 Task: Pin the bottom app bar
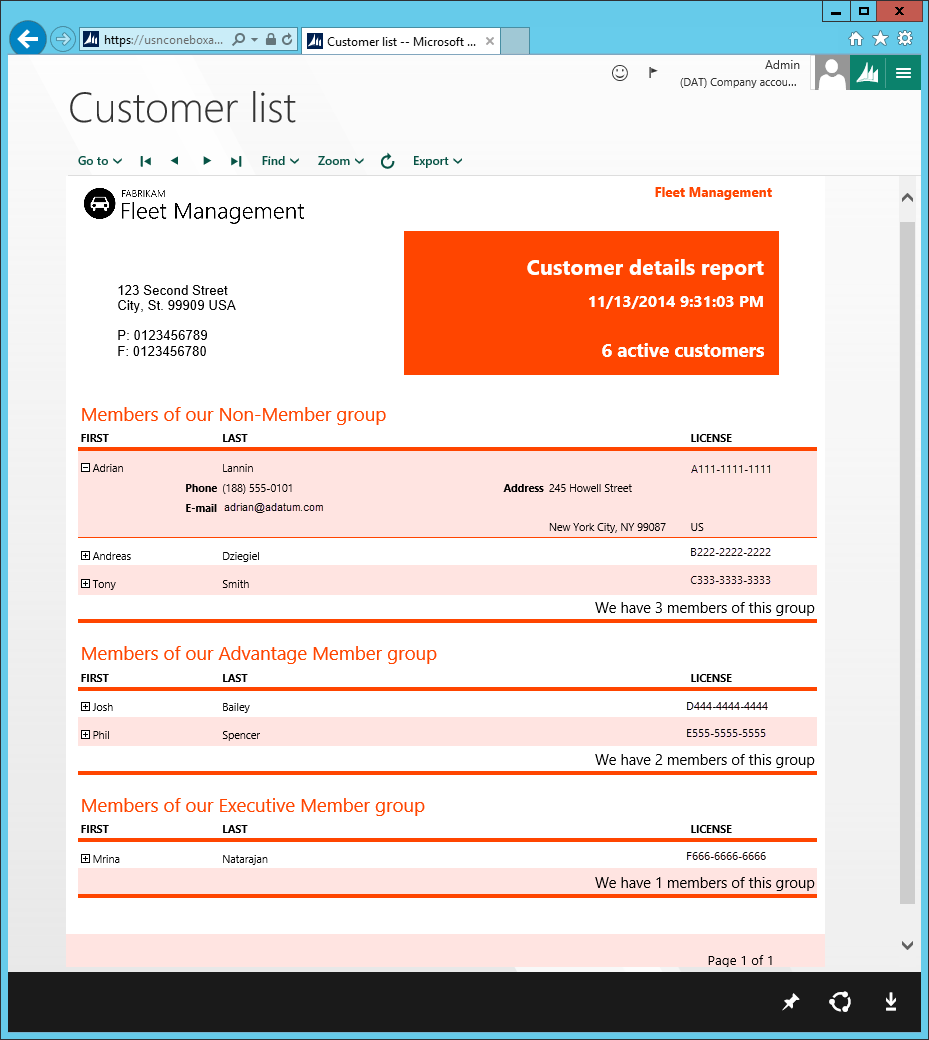coord(791,1002)
